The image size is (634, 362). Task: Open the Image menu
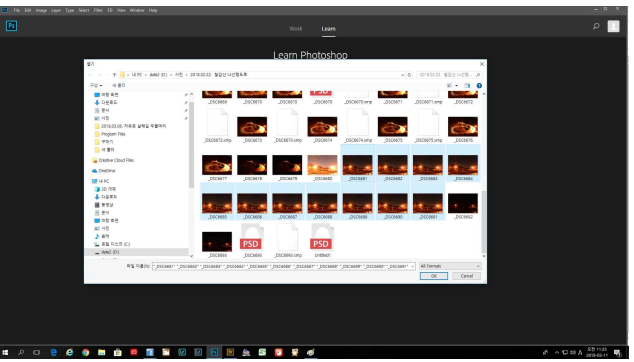[x=41, y=11]
